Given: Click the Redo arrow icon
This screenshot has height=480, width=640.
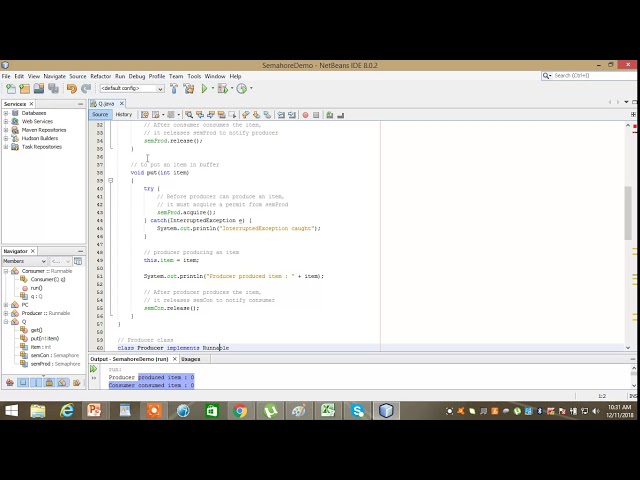Looking at the screenshot, I should click(x=86, y=89).
